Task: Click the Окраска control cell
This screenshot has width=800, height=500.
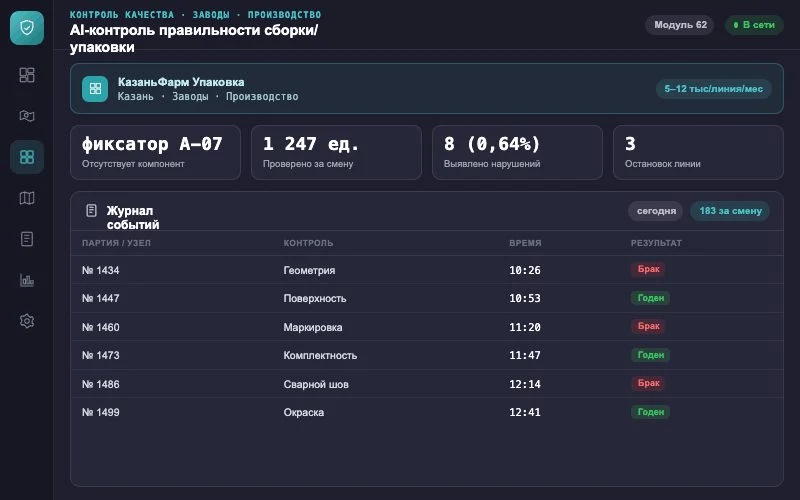Action: coord(304,412)
